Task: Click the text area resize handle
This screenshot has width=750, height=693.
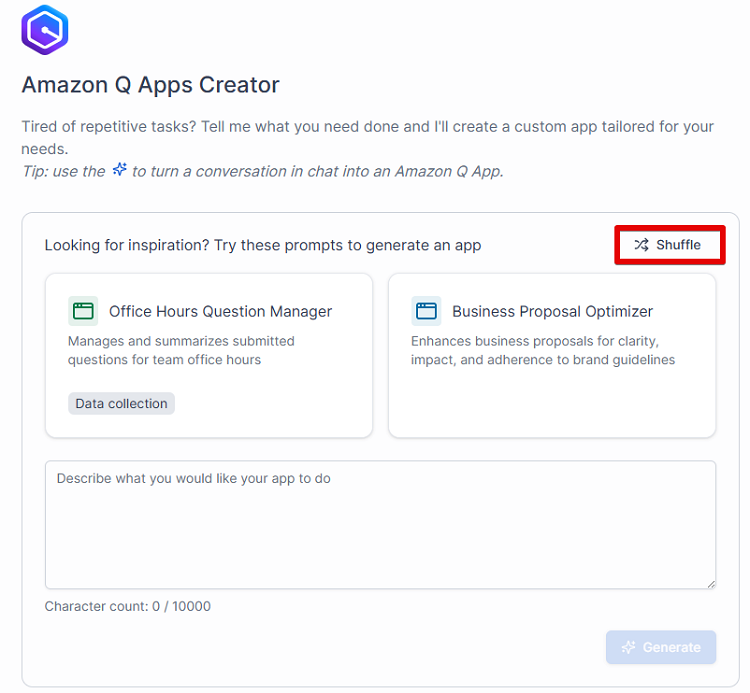Action: coord(710,583)
